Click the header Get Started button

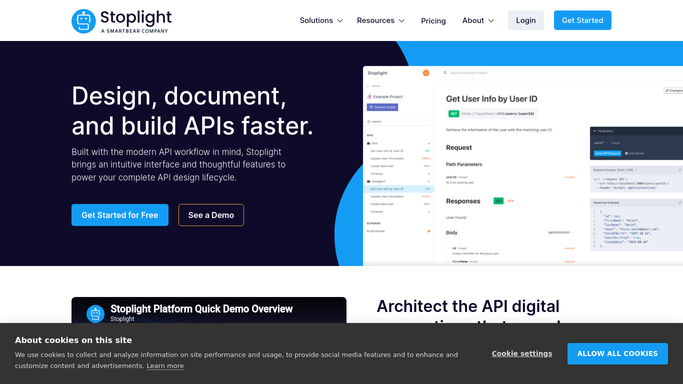(x=582, y=20)
